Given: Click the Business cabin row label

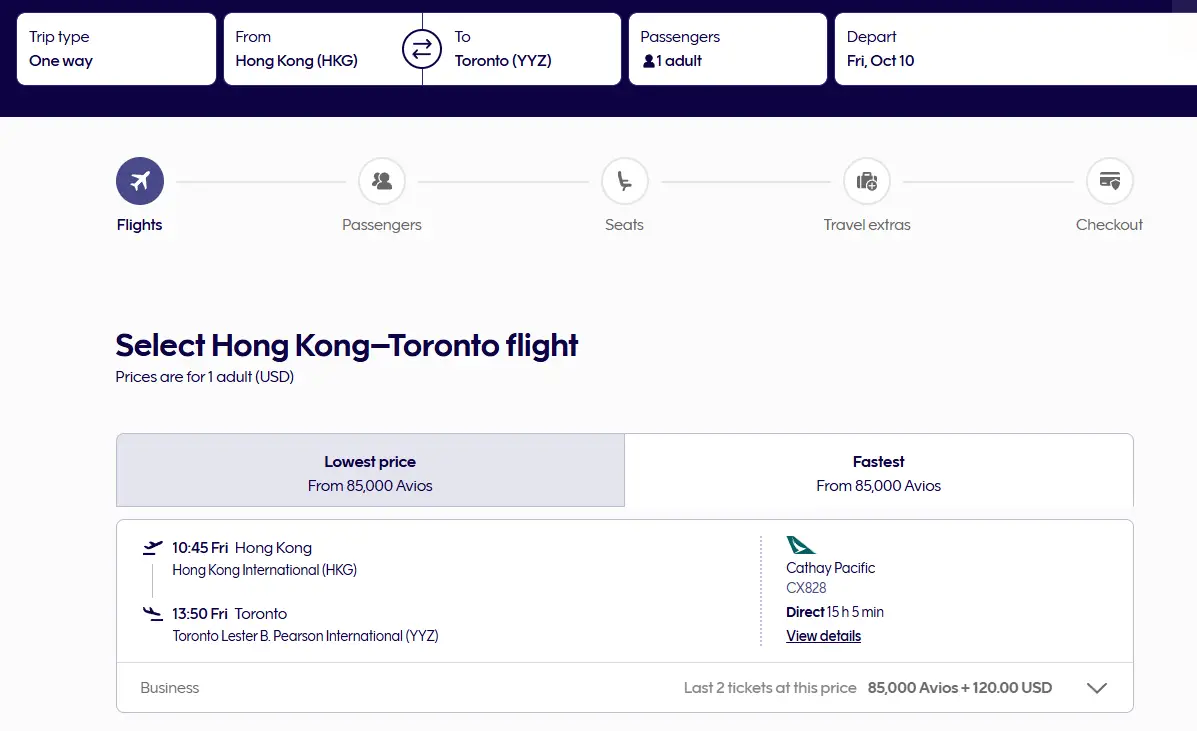Looking at the screenshot, I should [170, 688].
